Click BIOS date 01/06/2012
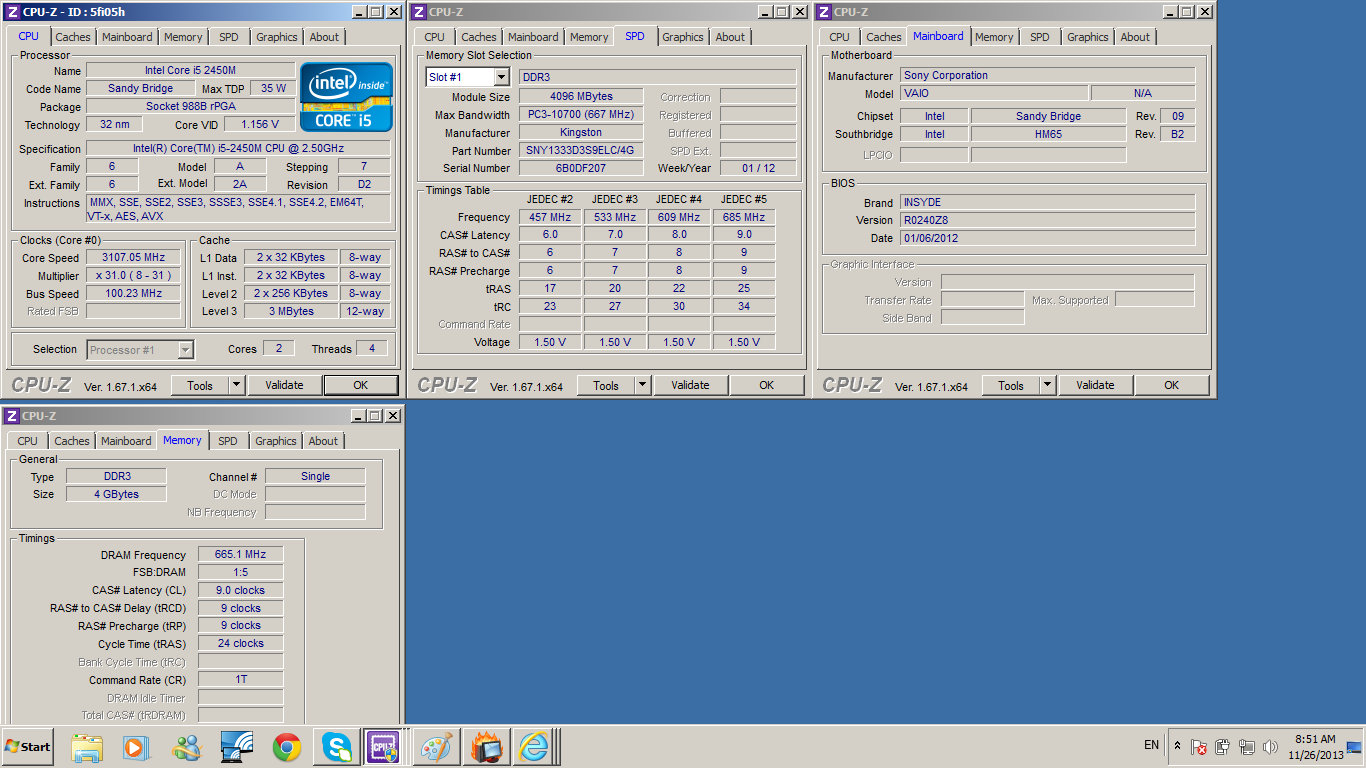This screenshot has height=768, width=1366. coord(1047,238)
